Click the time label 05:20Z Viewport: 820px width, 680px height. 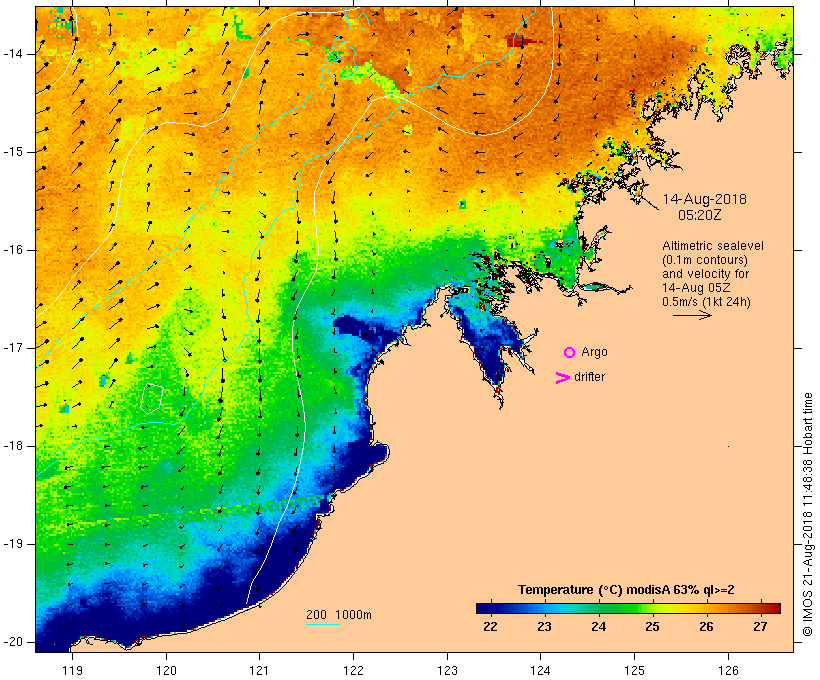coord(699,215)
